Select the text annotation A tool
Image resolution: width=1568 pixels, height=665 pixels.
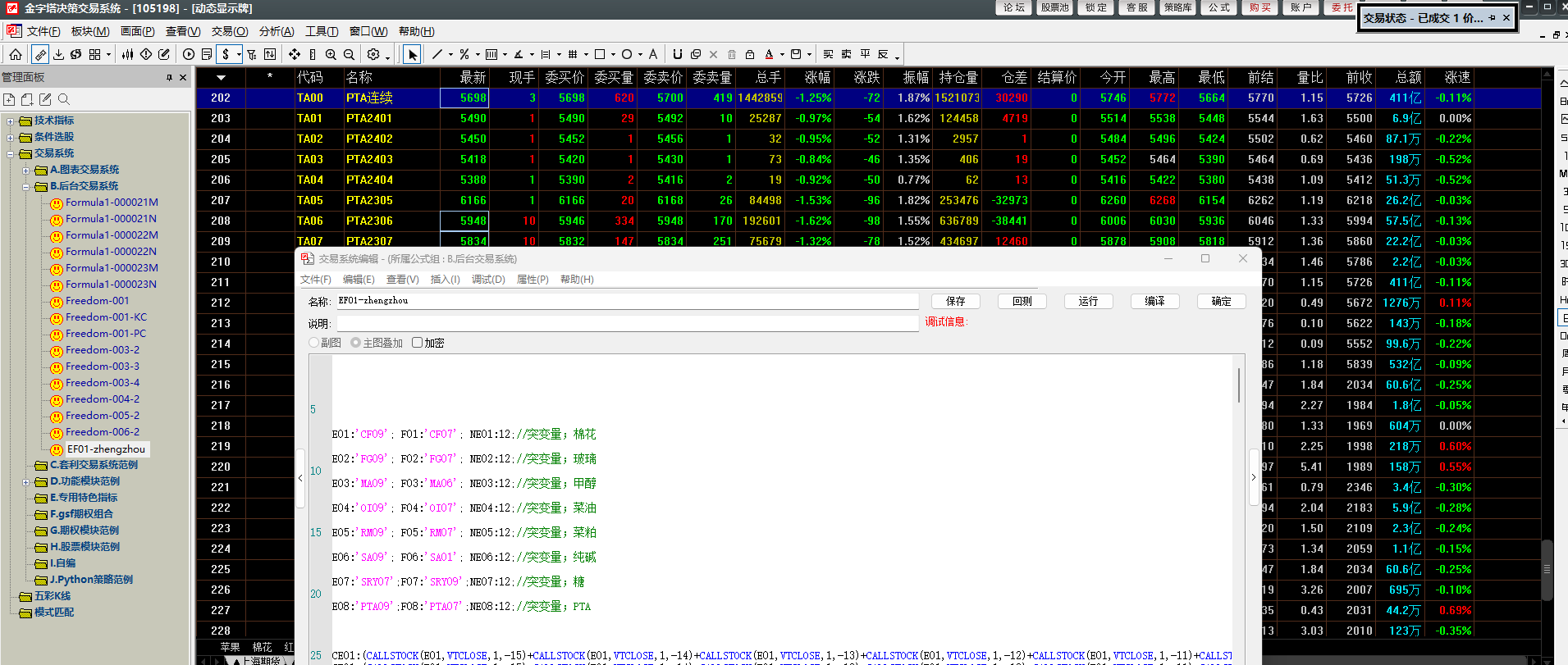pos(653,54)
